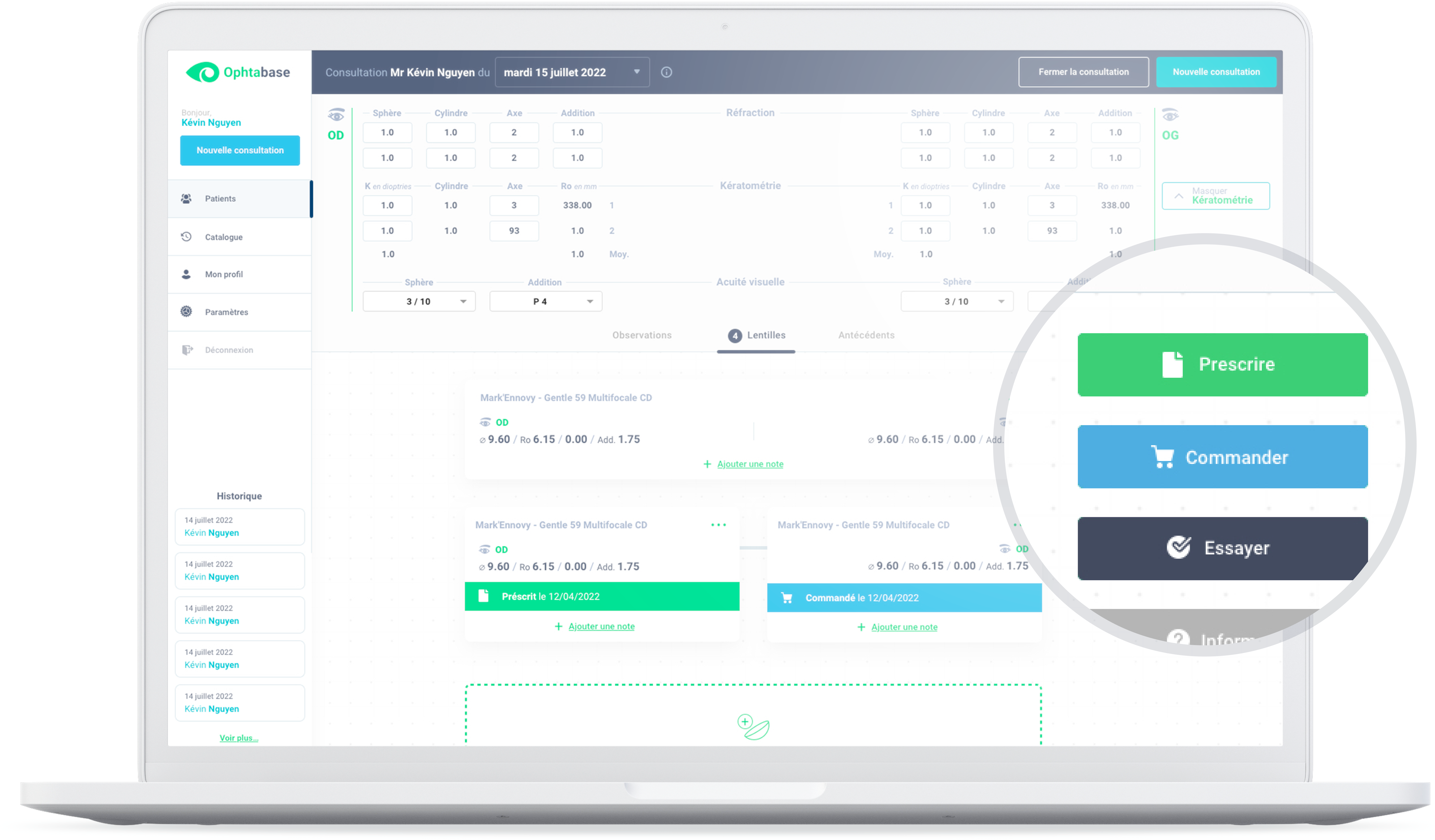Open three-dots menu on prescribed lens card
The width and height of the screenshot is (1435, 840).
tap(719, 525)
